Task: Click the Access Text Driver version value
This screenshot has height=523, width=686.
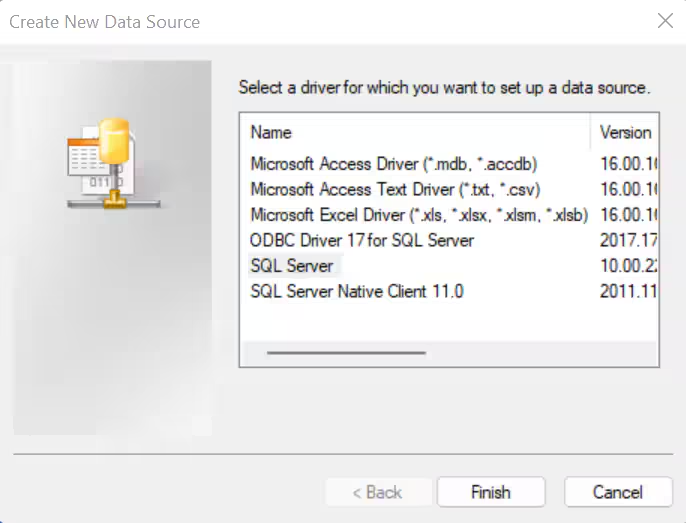Action: point(628,190)
